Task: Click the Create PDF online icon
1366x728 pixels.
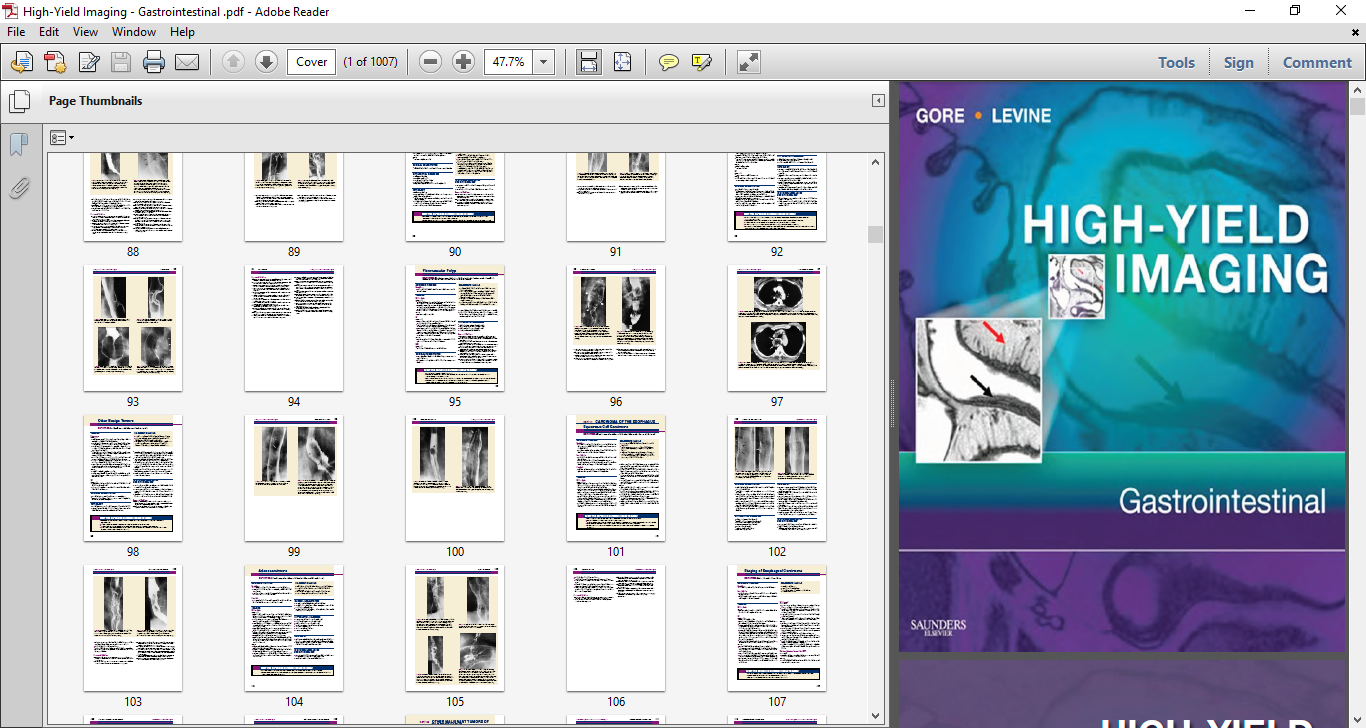Action: [x=54, y=62]
